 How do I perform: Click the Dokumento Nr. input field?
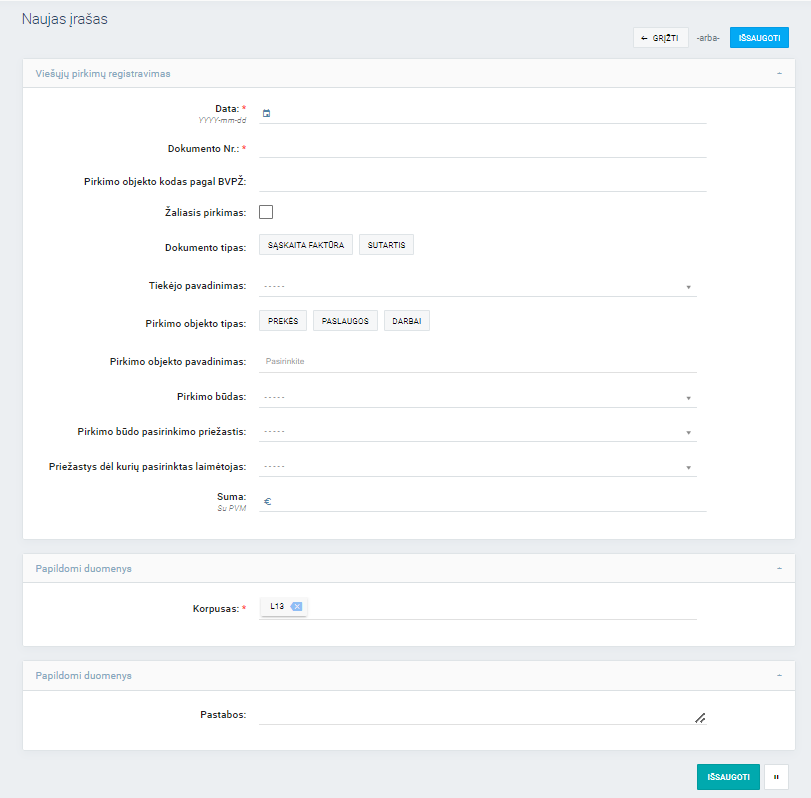click(482, 148)
